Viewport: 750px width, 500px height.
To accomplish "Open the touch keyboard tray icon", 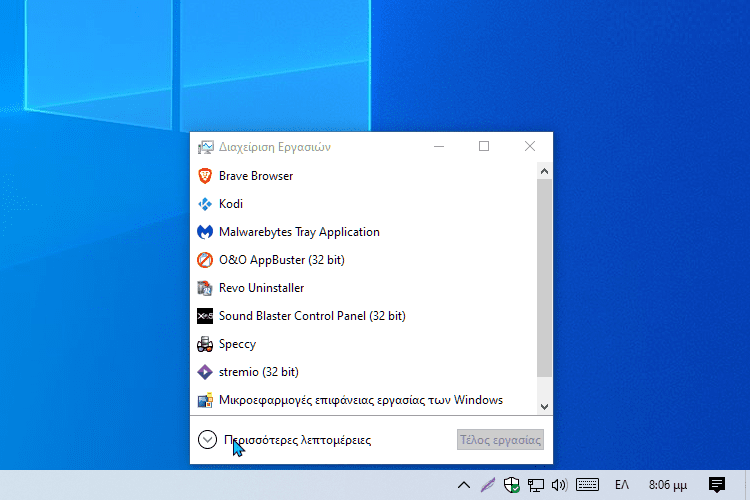I will 587,485.
